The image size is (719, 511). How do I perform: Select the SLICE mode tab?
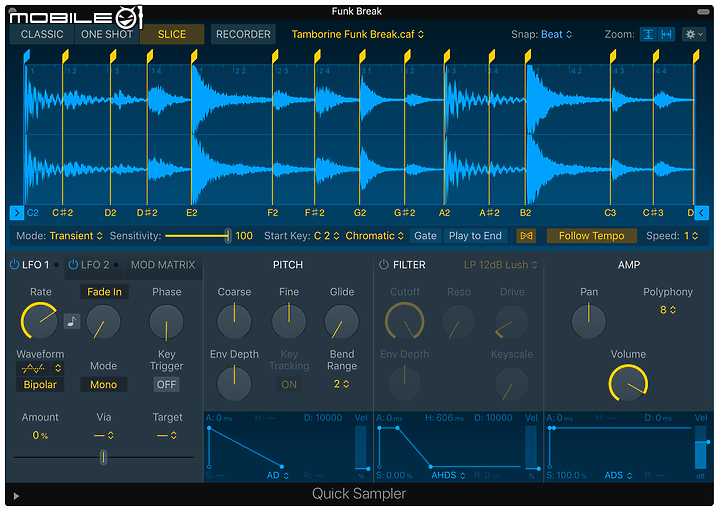pyautogui.click(x=172, y=34)
